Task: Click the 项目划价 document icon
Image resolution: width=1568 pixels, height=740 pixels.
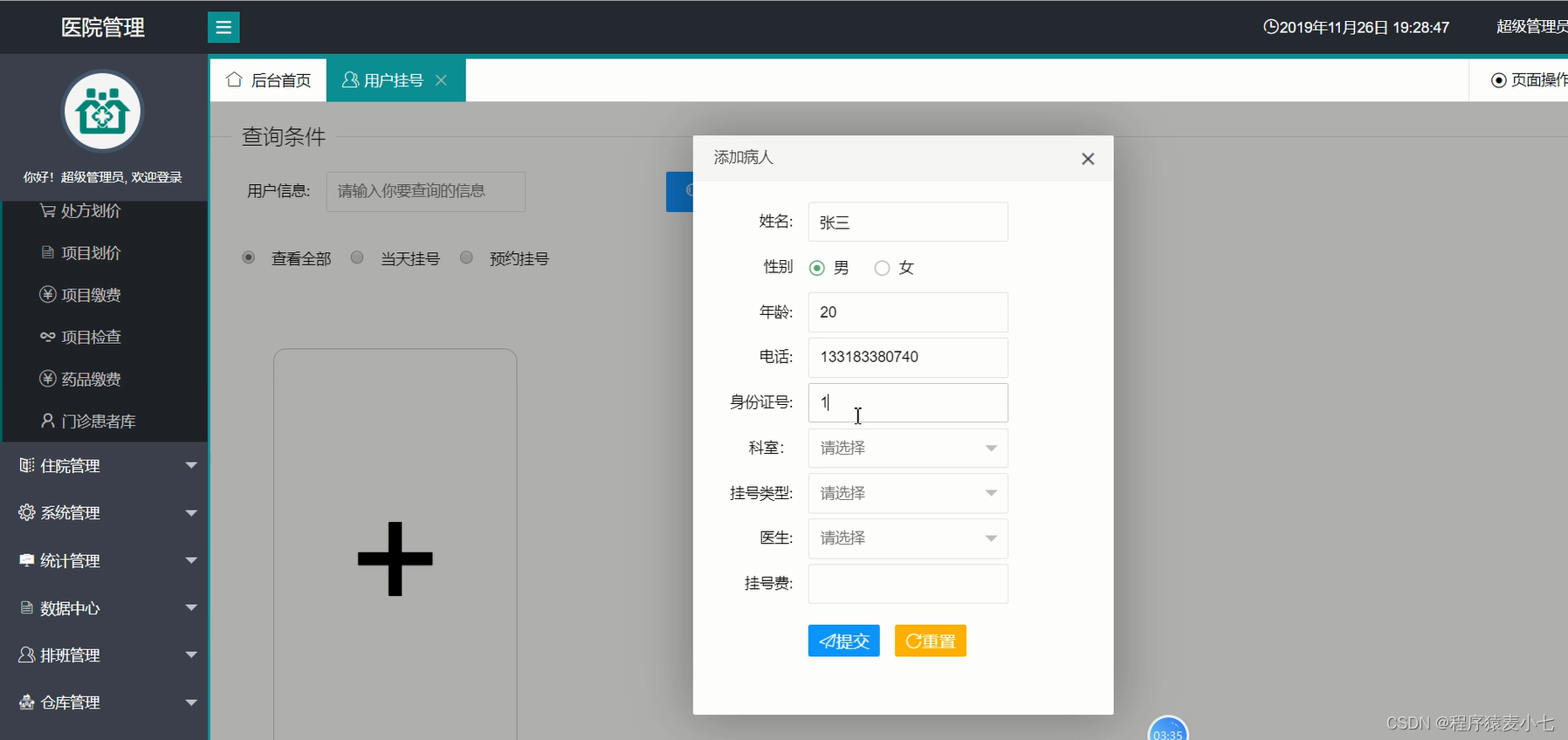Action: coord(48,252)
